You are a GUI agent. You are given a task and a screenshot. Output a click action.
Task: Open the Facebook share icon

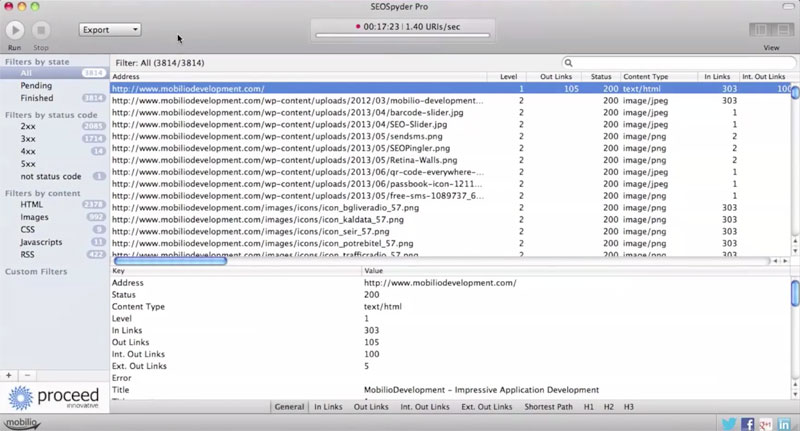[x=748, y=424]
